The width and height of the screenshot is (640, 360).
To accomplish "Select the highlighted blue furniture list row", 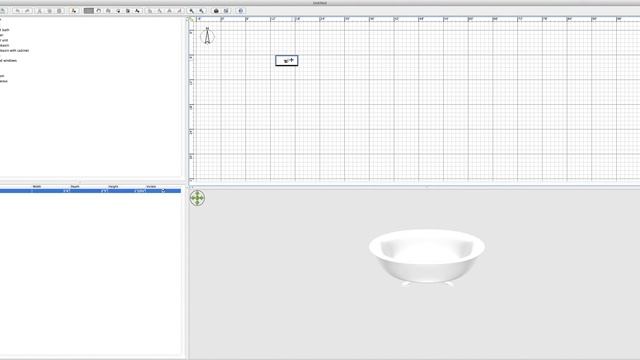I will (x=90, y=191).
